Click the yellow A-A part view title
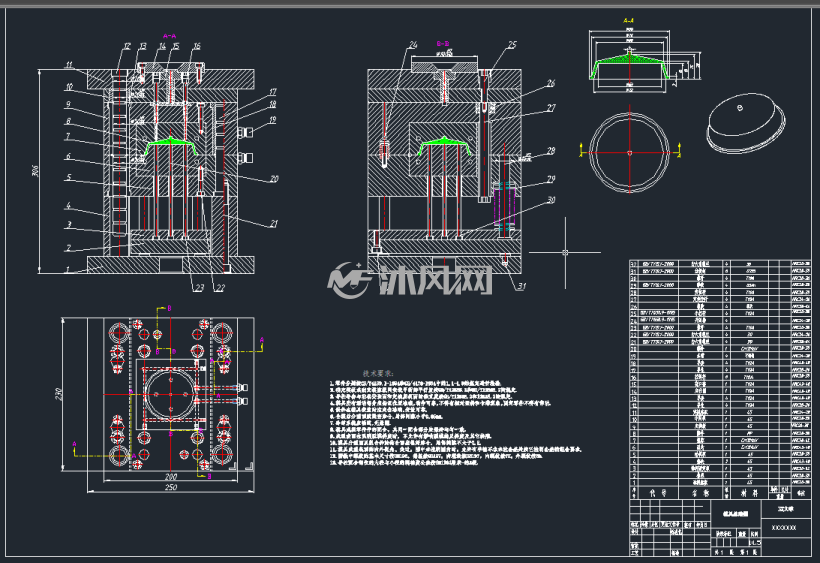820x563 pixels. [629, 20]
